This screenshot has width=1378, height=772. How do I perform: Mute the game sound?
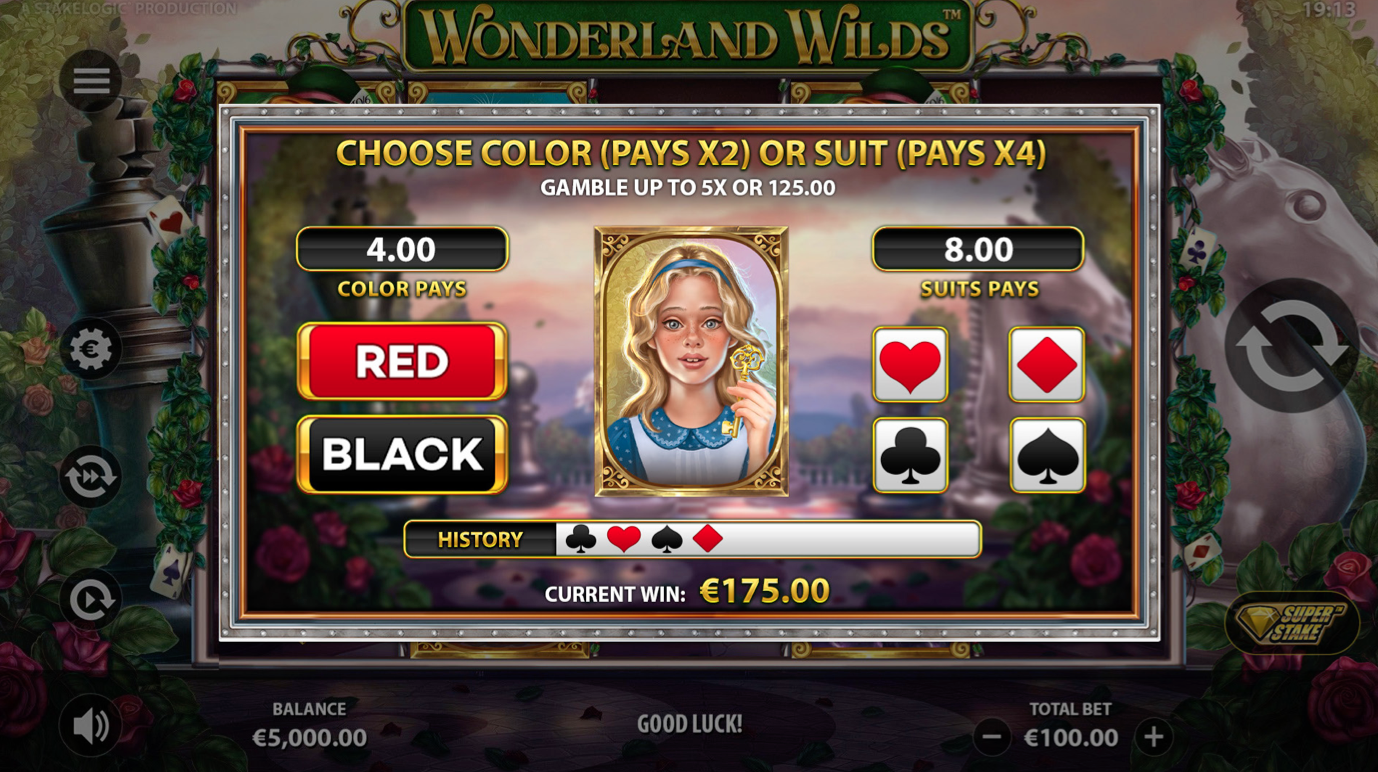(91, 725)
